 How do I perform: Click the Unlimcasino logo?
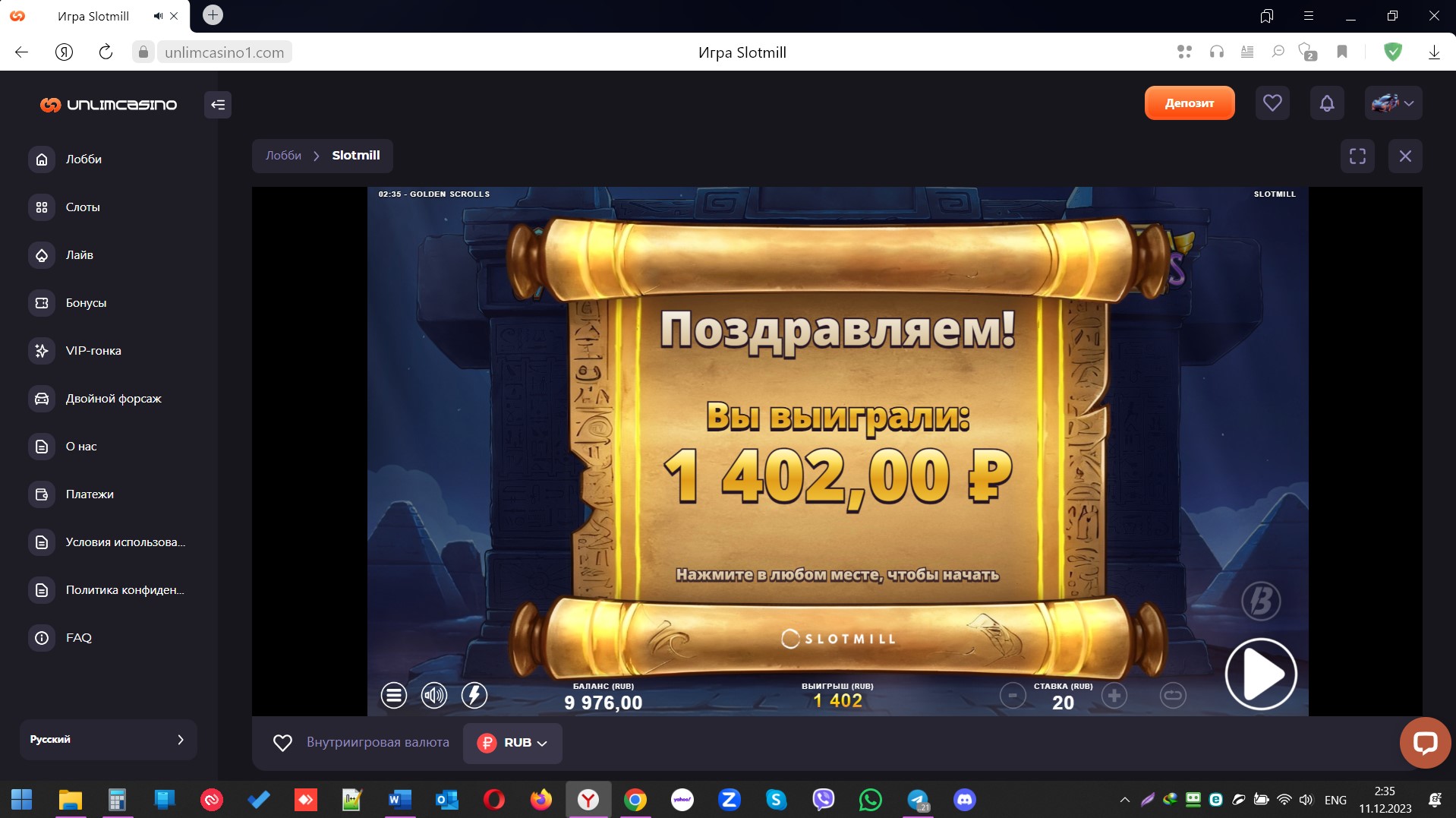(109, 105)
